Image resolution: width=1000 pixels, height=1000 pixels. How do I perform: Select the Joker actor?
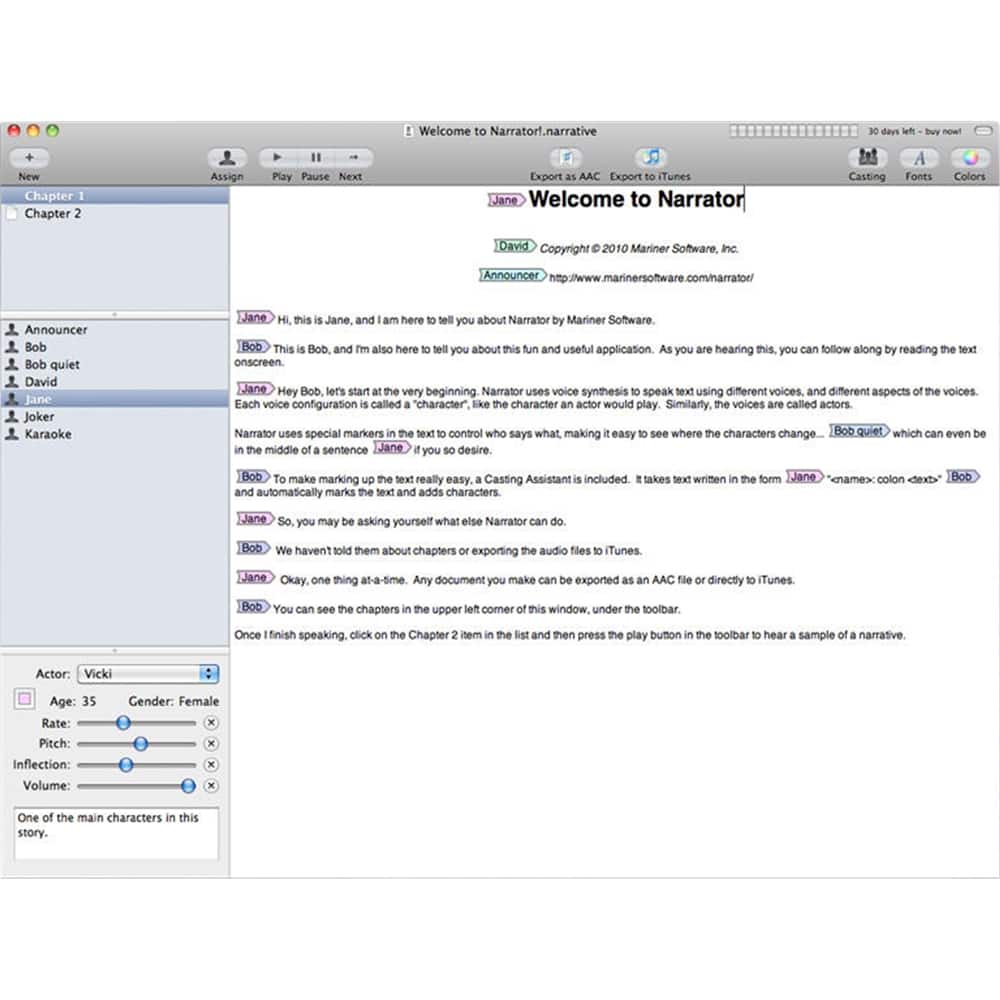tap(43, 416)
